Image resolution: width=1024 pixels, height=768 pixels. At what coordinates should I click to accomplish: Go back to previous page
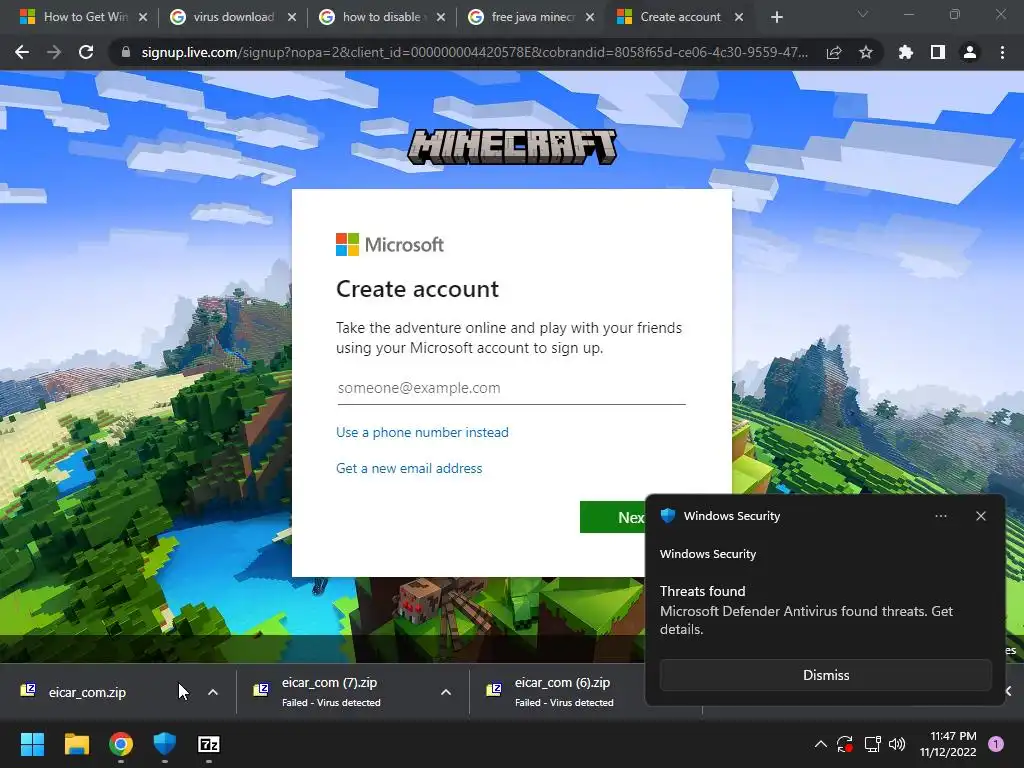[22, 52]
